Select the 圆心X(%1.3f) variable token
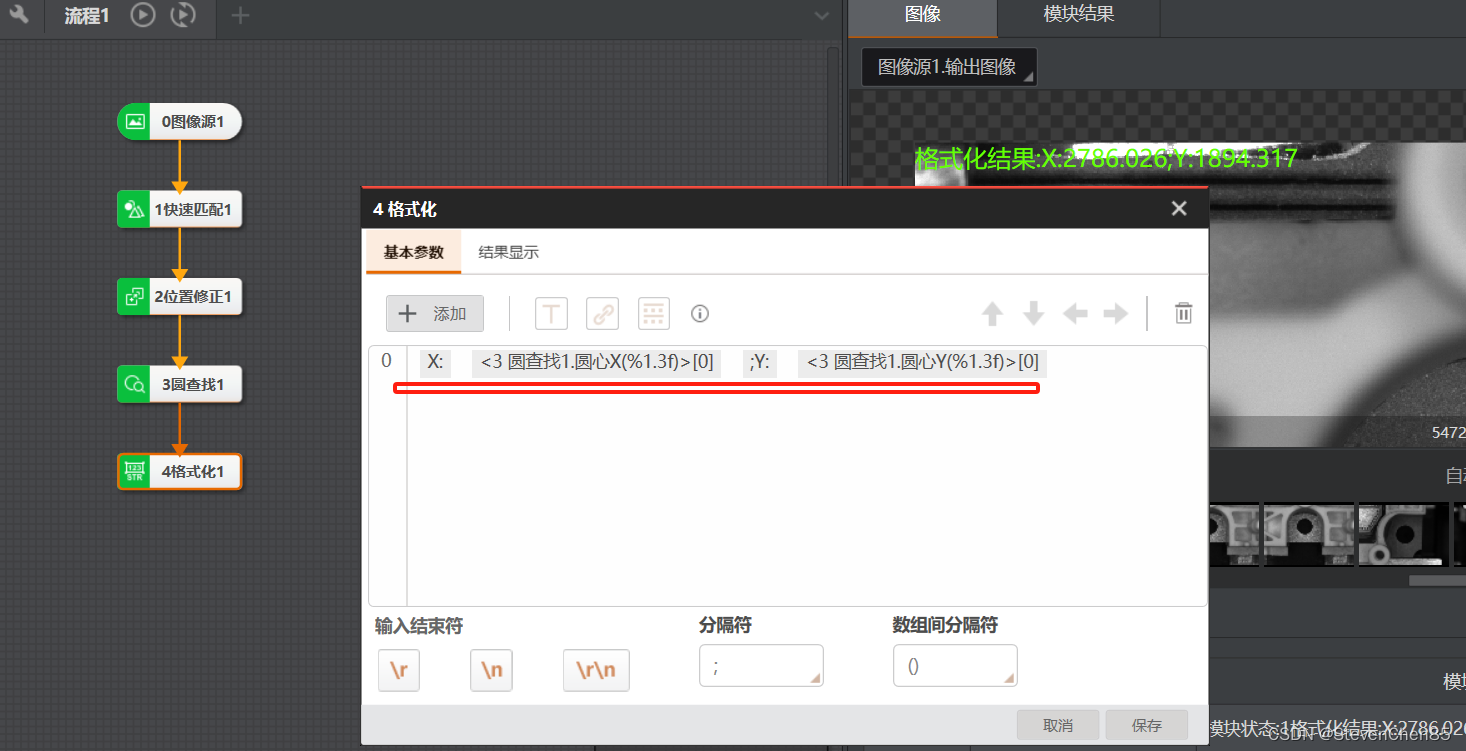The height and width of the screenshot is (751, 1466). [x=597, y=362]
